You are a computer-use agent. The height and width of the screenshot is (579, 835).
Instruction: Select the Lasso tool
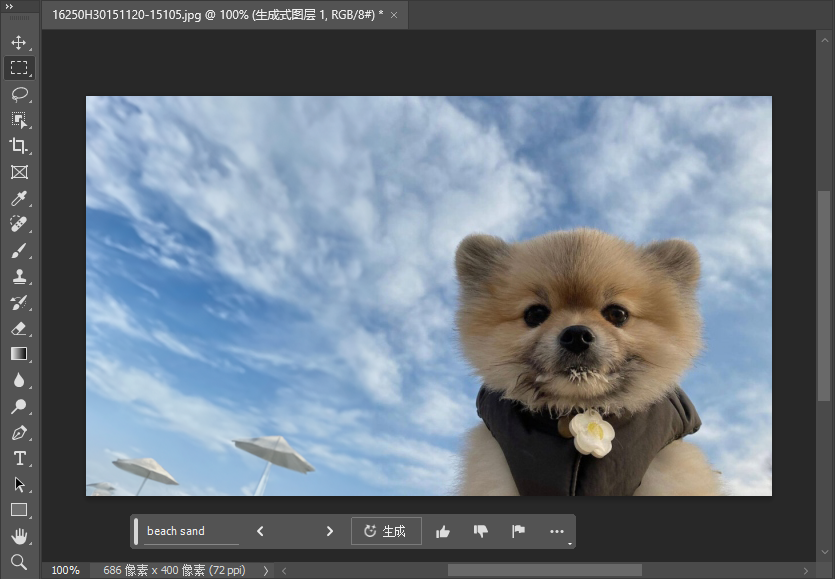pyautogui.click(x=19, y=94)
